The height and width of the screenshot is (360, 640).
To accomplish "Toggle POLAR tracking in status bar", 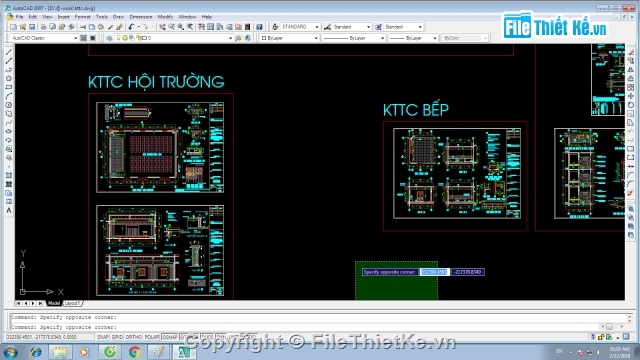I will pos(152,337).
